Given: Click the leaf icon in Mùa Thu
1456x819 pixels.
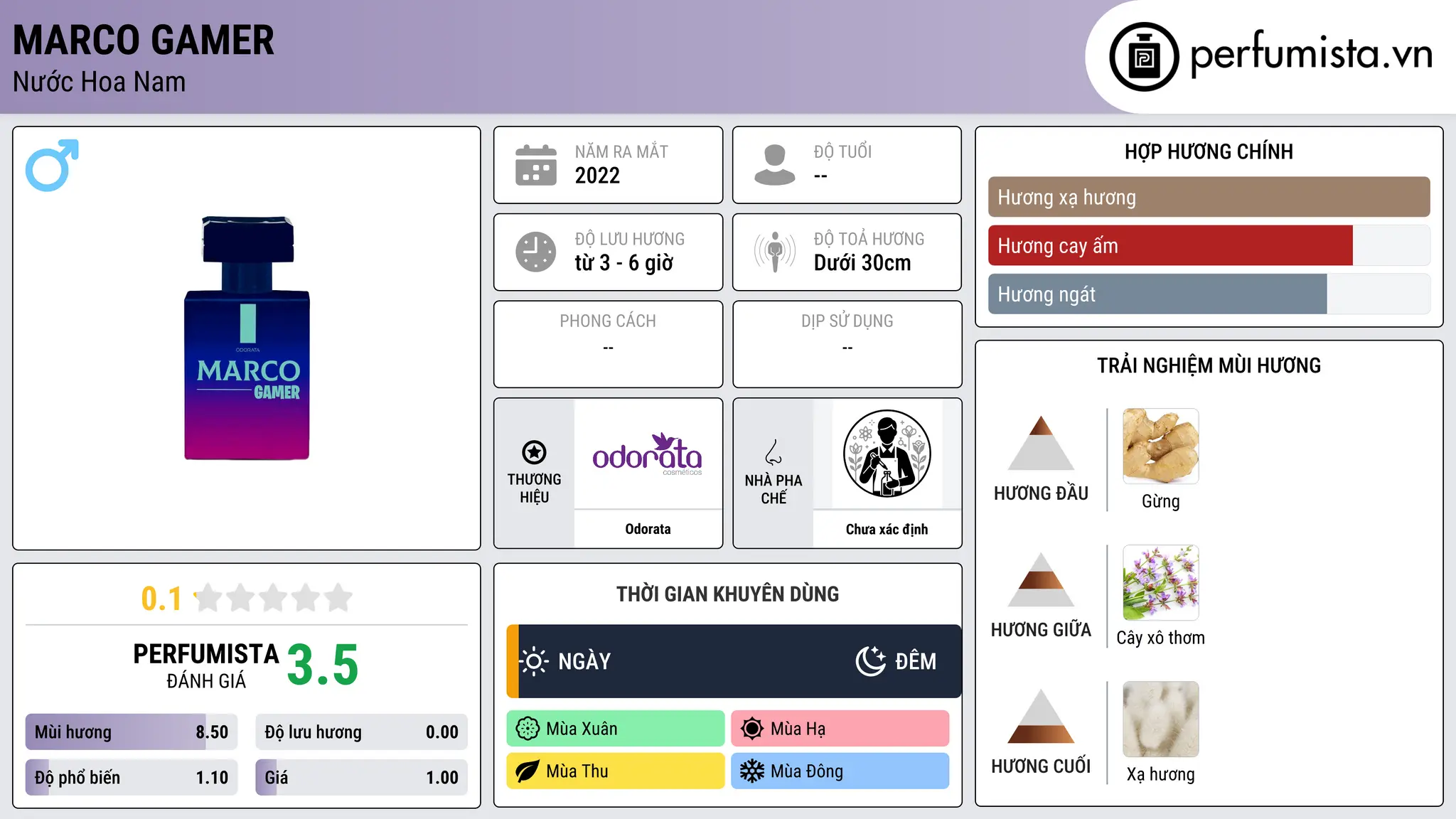Looking at the screenshot, I should [528, 771].
